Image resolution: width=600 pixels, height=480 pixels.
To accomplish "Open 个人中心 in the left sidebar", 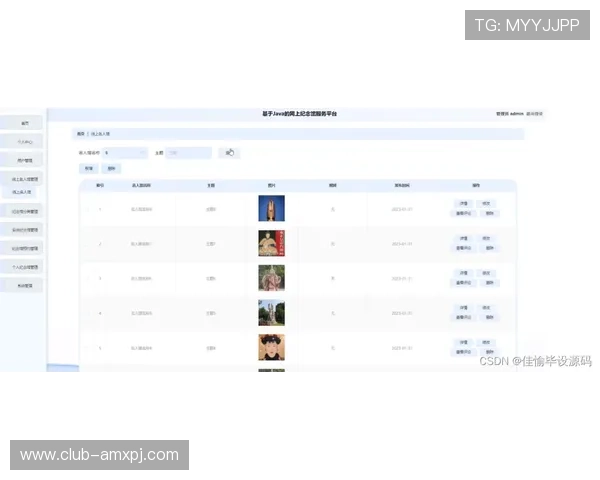I will 24,142.
